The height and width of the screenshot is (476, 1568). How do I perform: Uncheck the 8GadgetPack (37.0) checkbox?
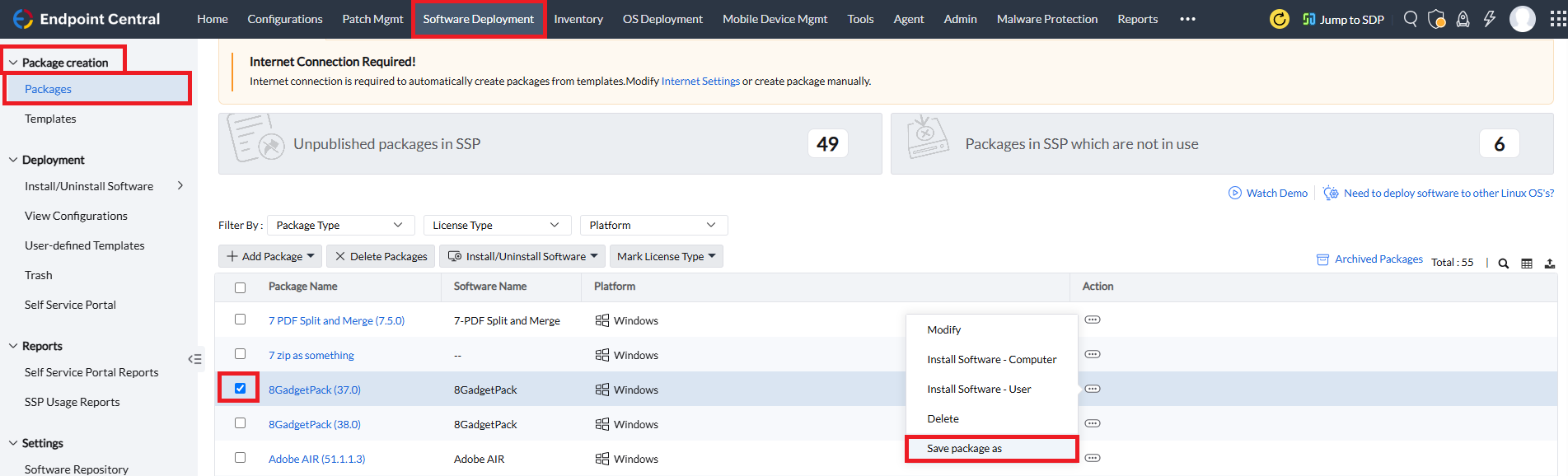coord(240,388)
